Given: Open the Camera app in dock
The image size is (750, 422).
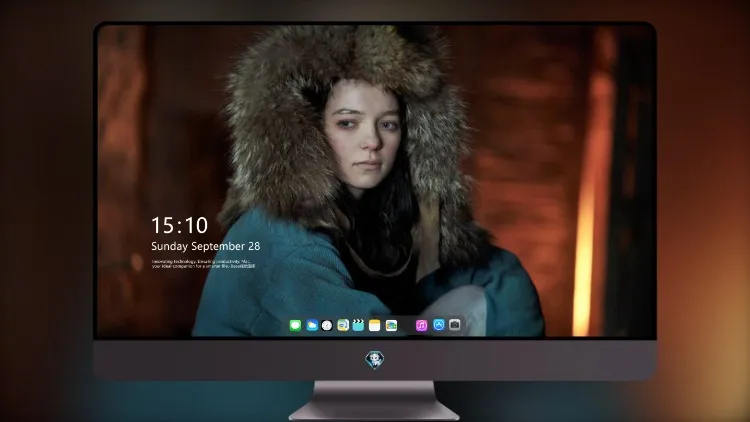Looking at the screenshot, I should point(455,325).
